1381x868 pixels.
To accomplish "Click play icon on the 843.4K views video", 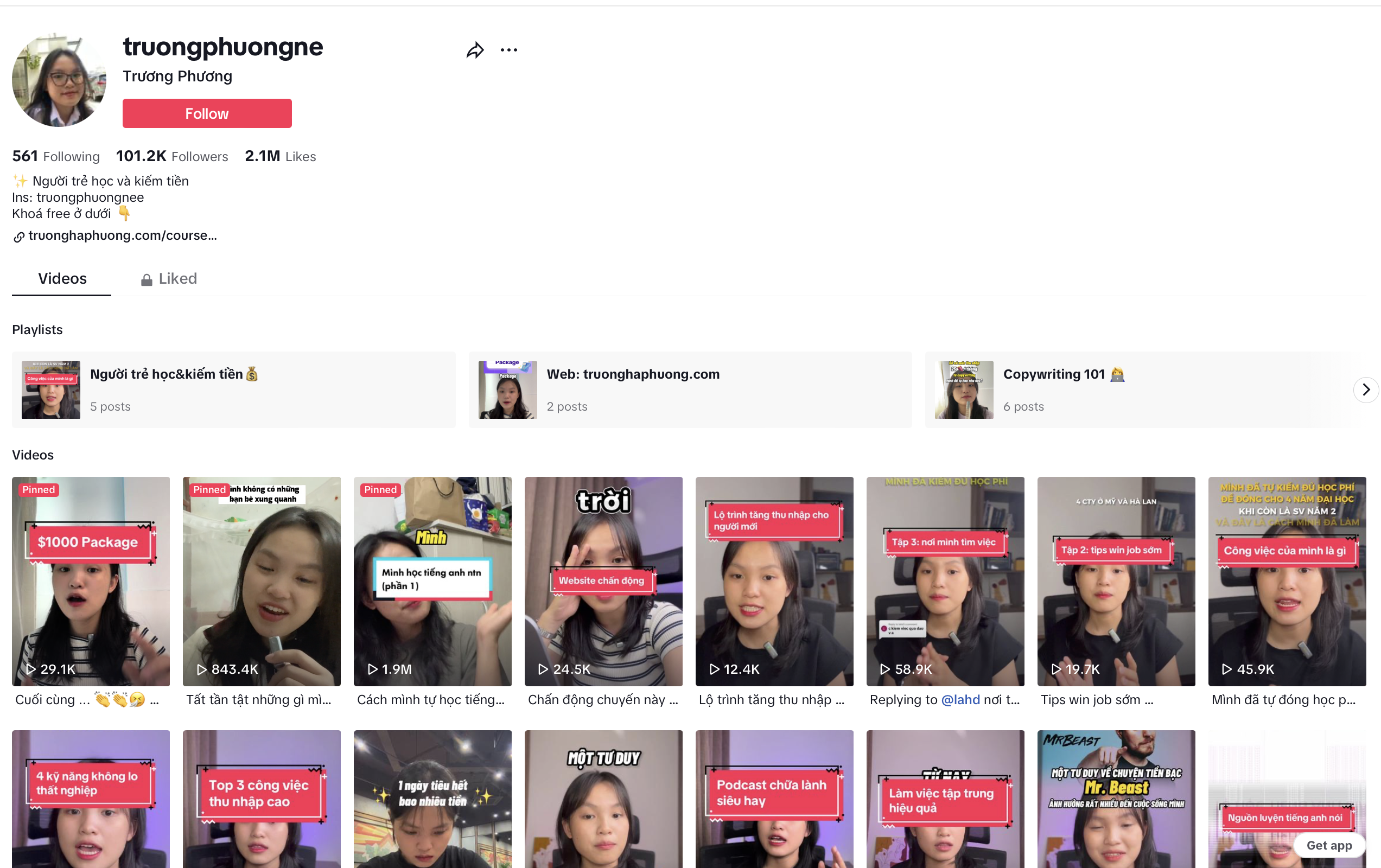I will [x=202, y=669].
